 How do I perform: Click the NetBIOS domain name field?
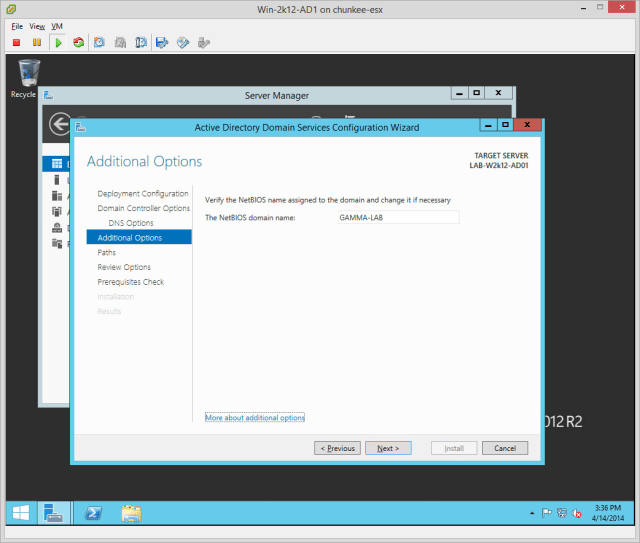tap(398, 217)
